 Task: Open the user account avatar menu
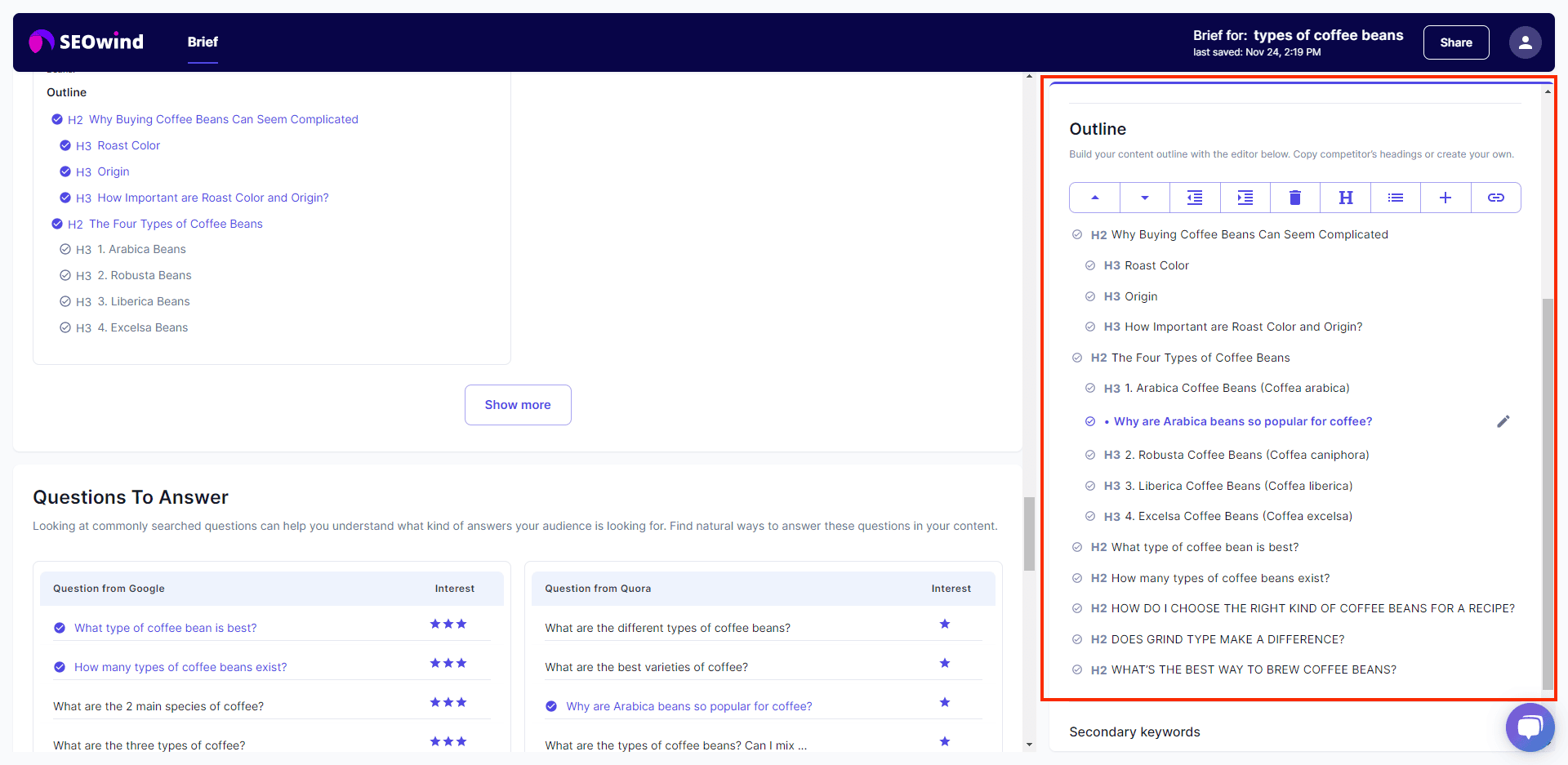(x=1526, y=42)
